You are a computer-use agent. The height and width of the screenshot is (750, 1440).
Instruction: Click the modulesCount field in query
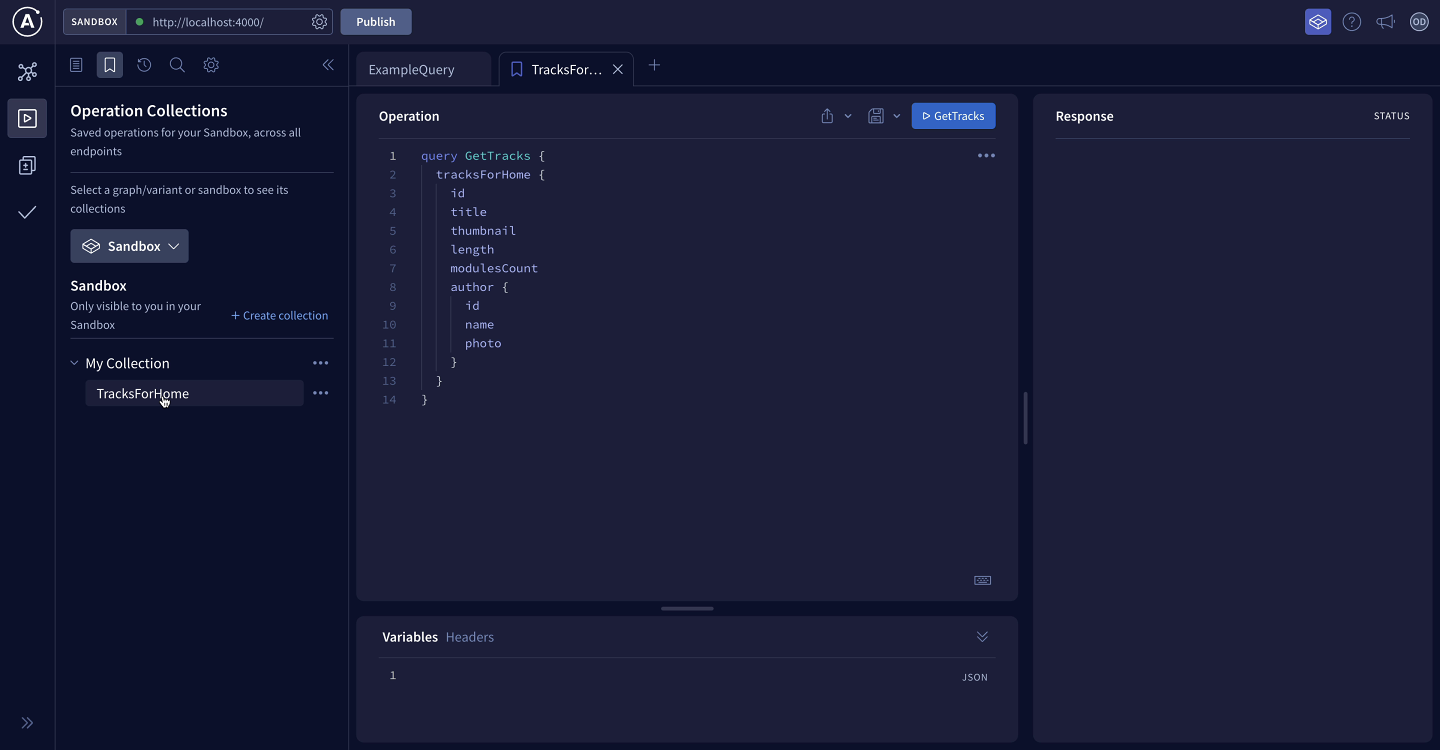(x=494, y=268)
